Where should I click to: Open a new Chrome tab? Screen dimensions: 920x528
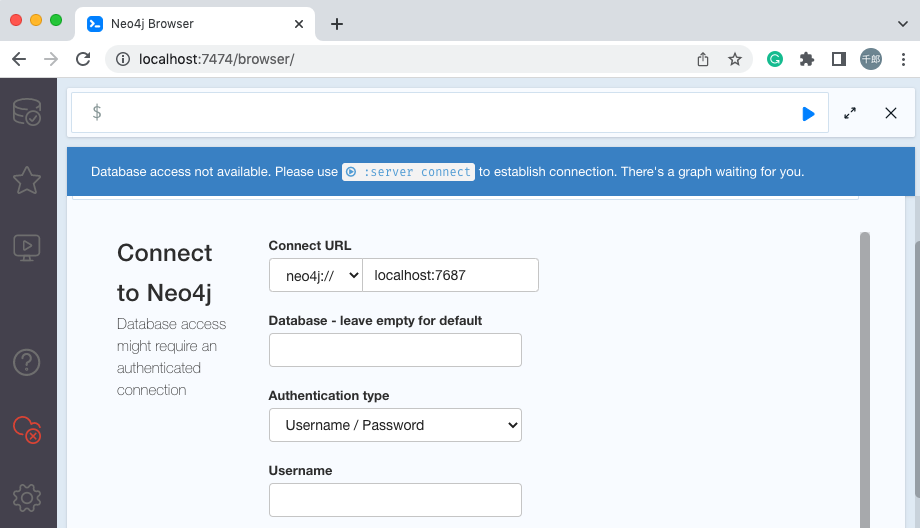coord(337,24)
